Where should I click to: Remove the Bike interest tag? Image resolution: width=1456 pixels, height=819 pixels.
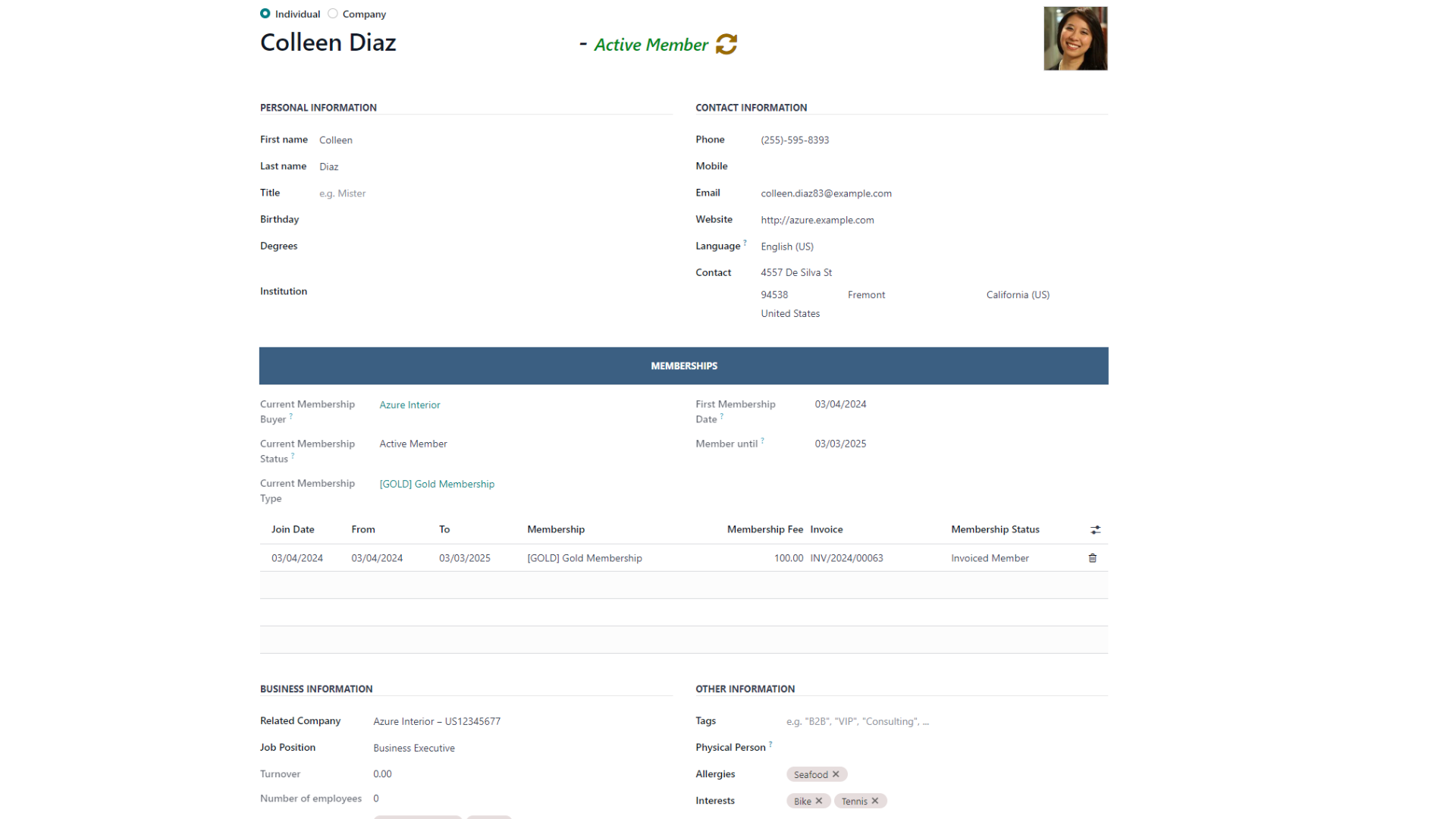tap(819, 801)
